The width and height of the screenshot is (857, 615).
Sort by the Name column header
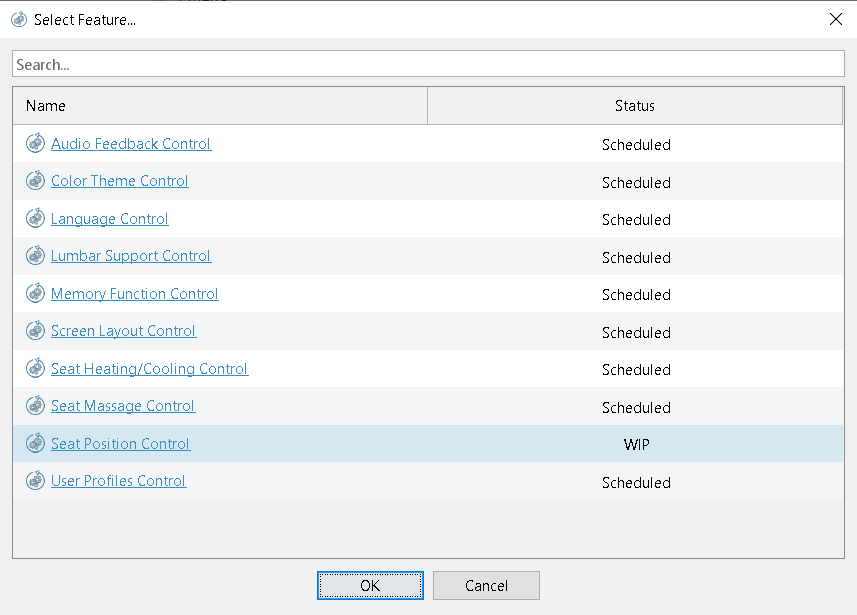[x=220, y=106]
